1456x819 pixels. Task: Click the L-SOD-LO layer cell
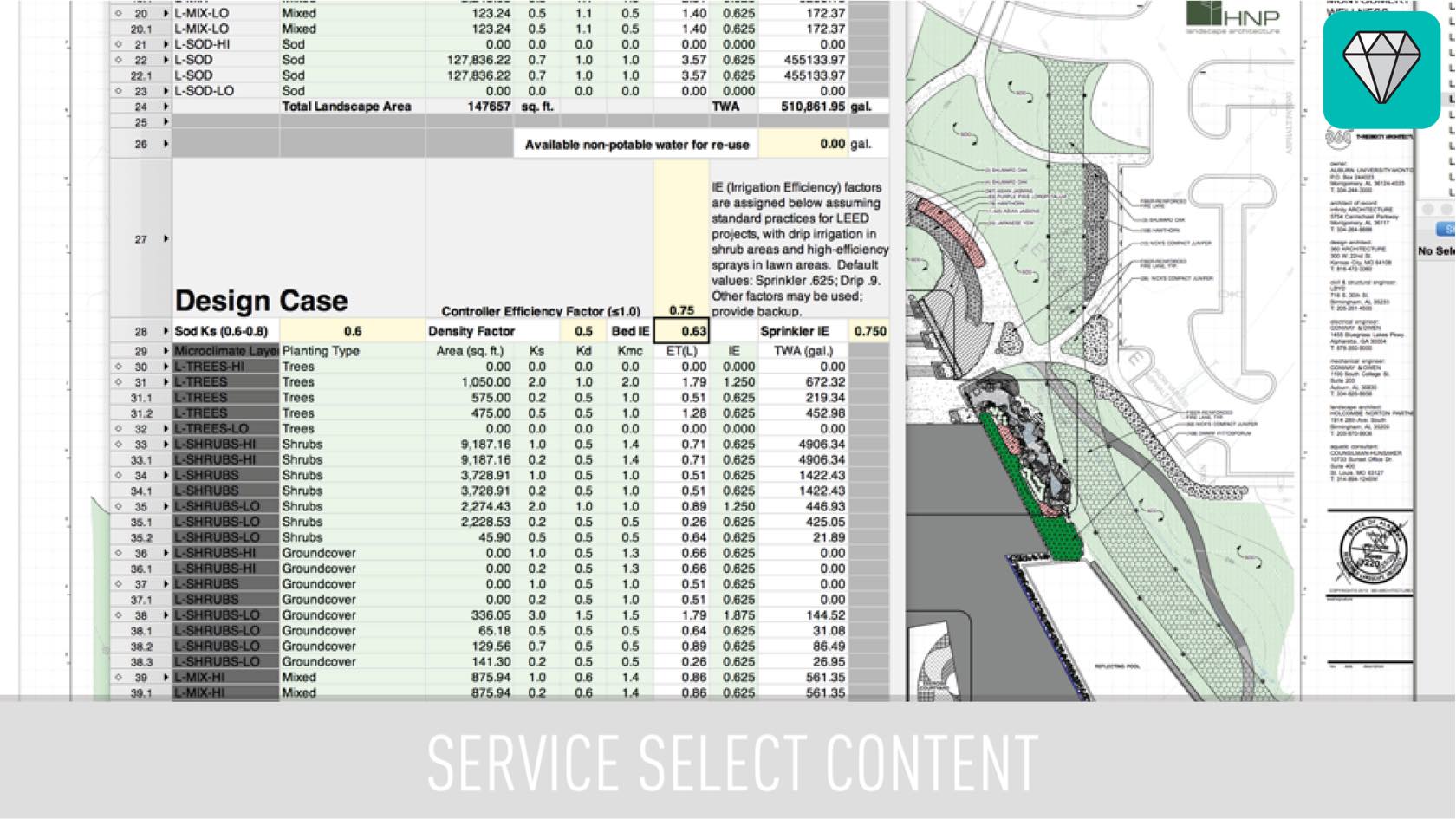click(225, 91)
